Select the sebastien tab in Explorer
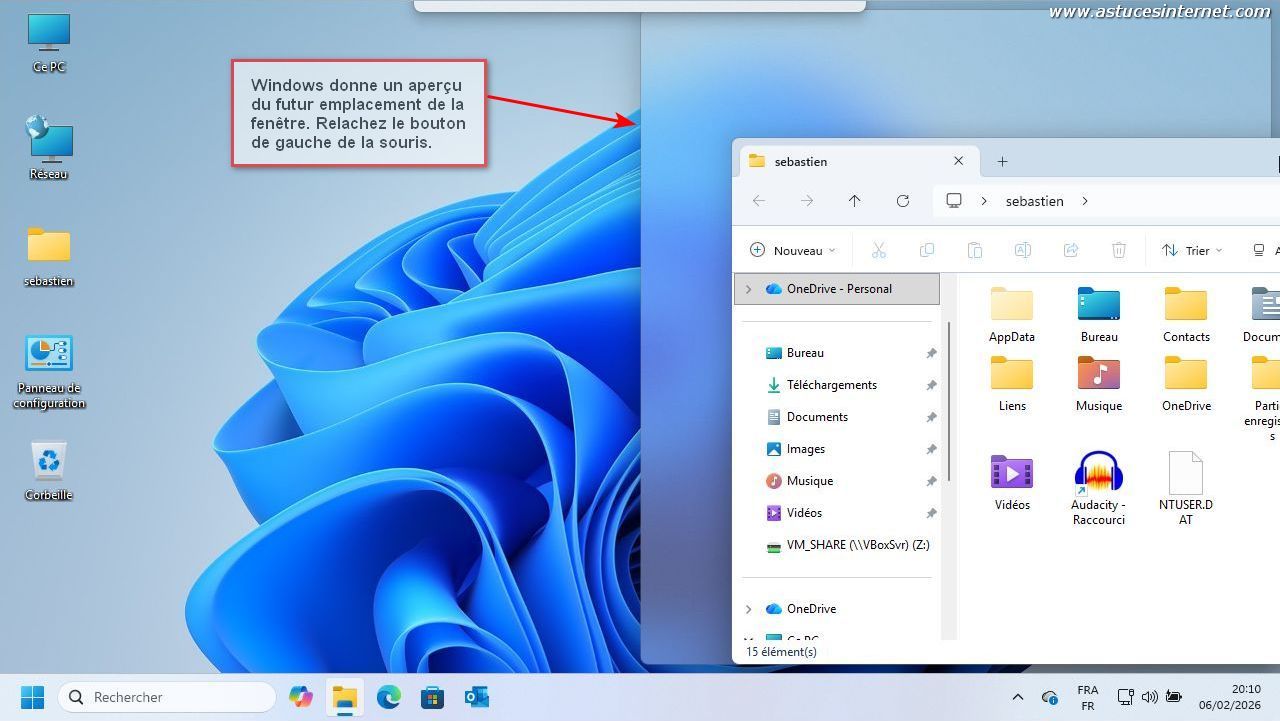1280x721 pixels. click(840, 161)
